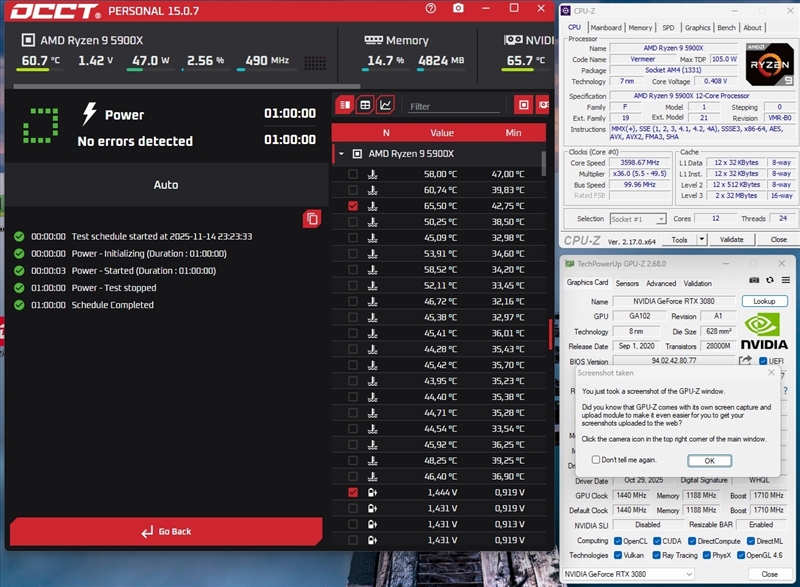This screenshot has width=800, height=587.
Task: Open OCCT help question mark icon
Action: [430, 9]
